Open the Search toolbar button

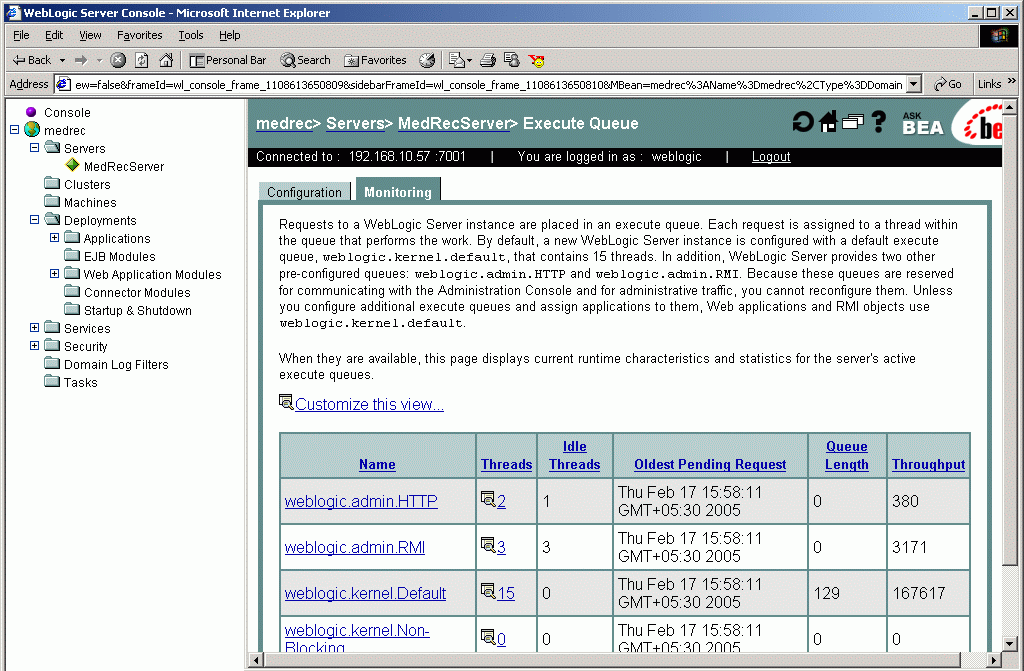click(306, 60)
